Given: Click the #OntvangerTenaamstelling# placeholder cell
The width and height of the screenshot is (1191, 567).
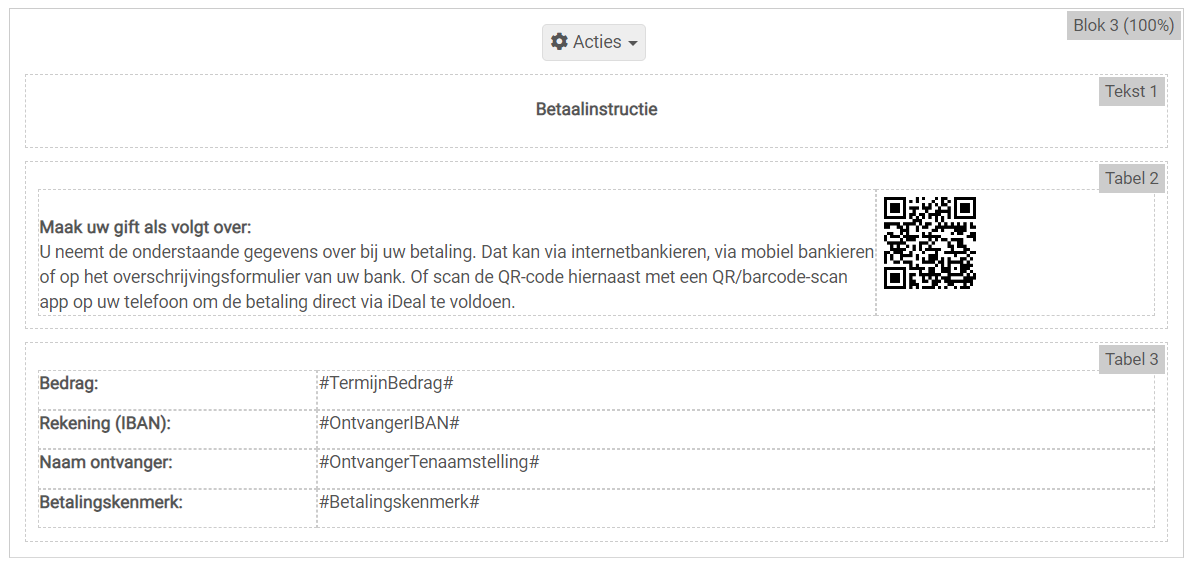Looking at the screenshot, I should (429, 462).
